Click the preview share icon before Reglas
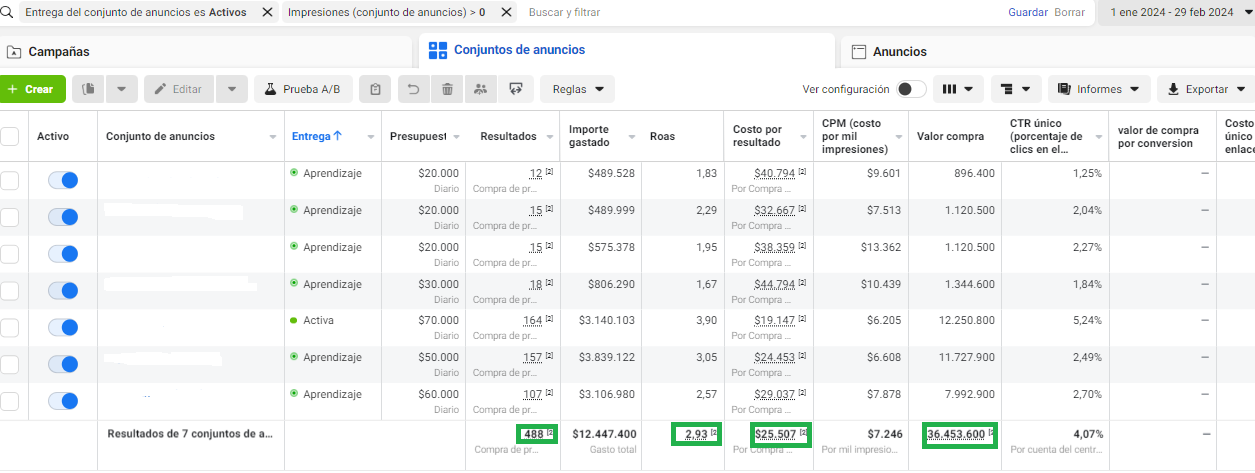Viewport: 1255px width, 473px height. [516, 89]
